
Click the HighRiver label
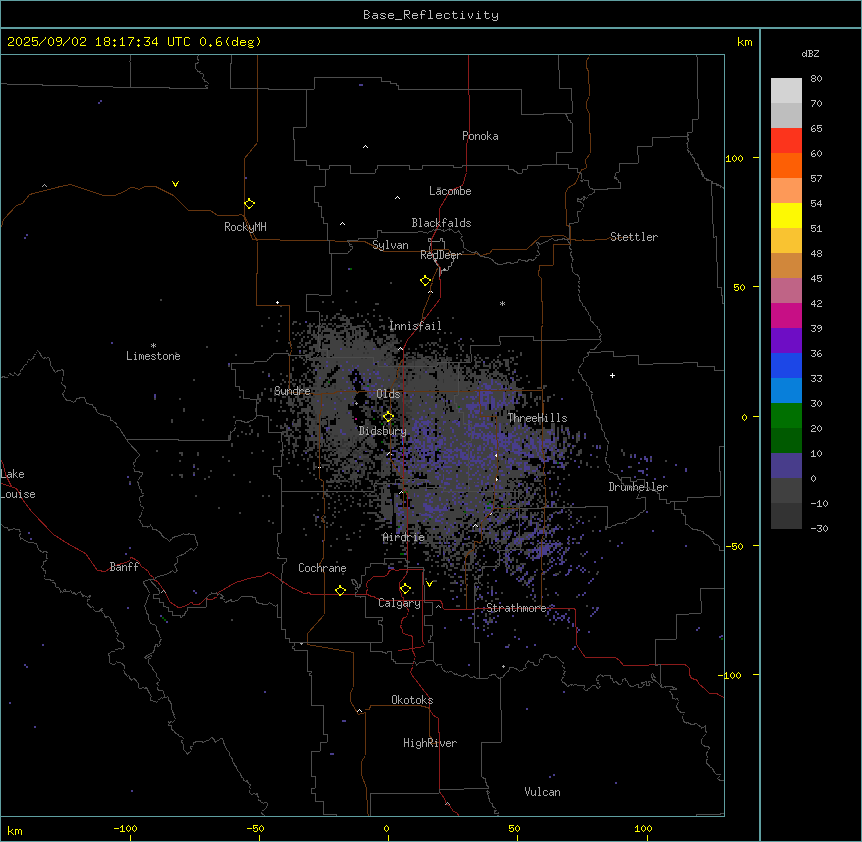pyautogui.click(x=430, y=743)
